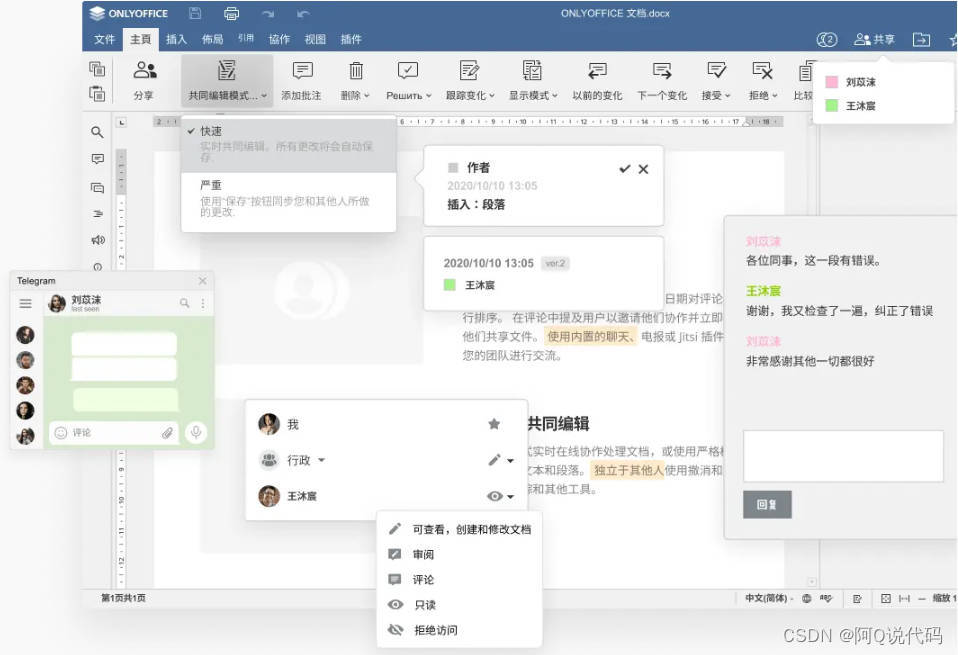Toggle spell check icon in status bar
This screenshot has width=958, height=655.
tap(826, 598)
